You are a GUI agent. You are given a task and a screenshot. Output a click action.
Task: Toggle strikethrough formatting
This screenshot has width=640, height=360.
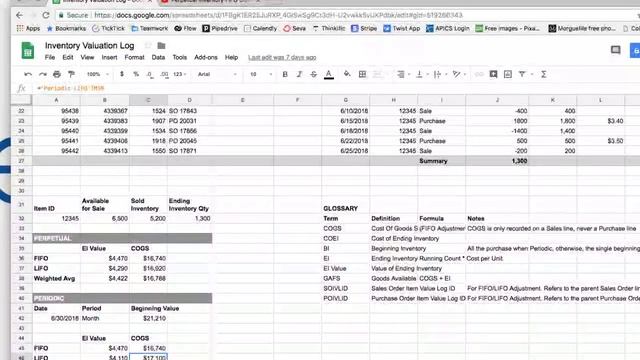tap(313, 74)
